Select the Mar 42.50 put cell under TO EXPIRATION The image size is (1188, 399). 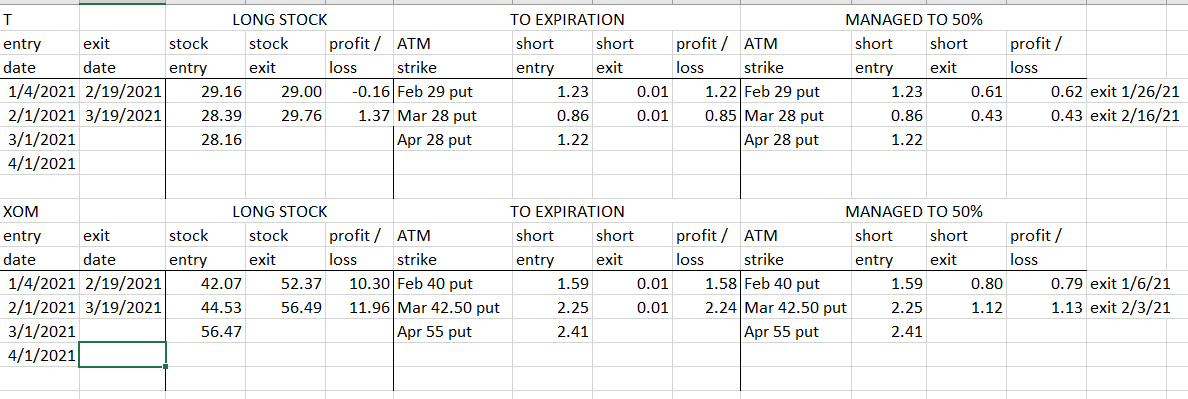453,308
